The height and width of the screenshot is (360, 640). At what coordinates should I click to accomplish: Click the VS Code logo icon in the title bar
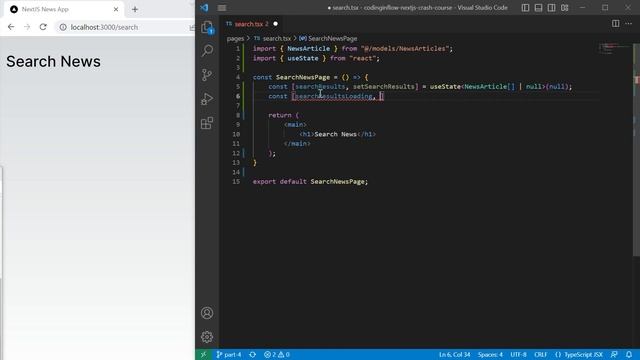tap(204, 8)
